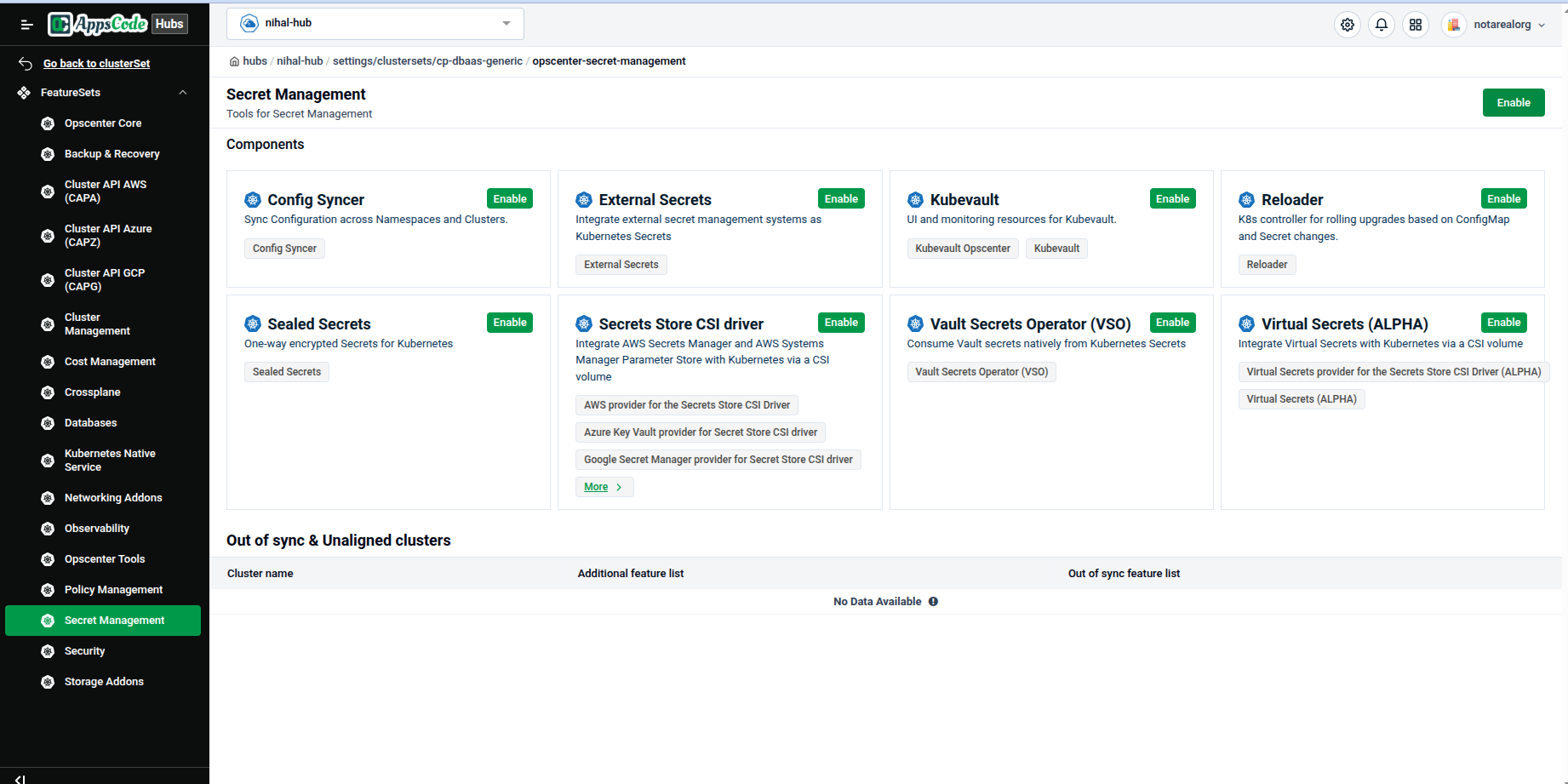Click the Vault Secrets Operator icon

coord(915,323)
